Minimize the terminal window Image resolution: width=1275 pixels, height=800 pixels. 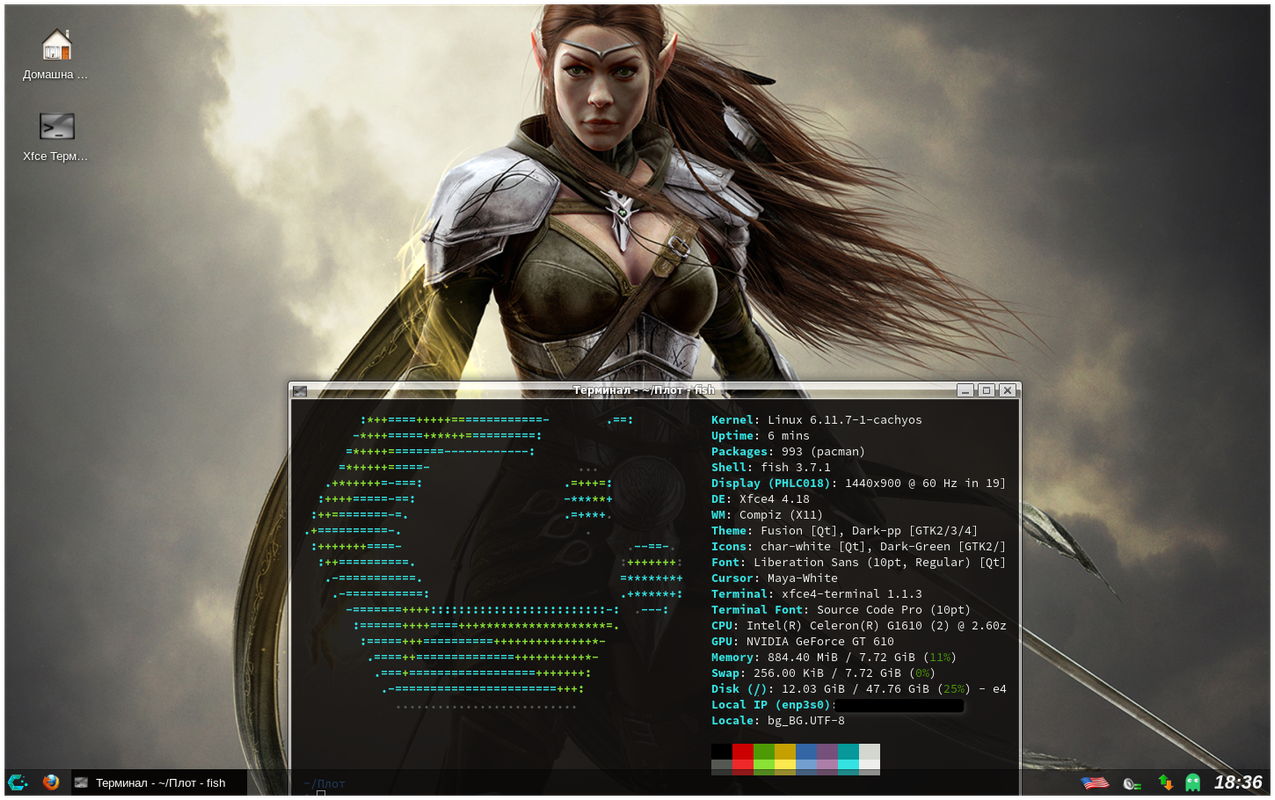click(964, 390)
